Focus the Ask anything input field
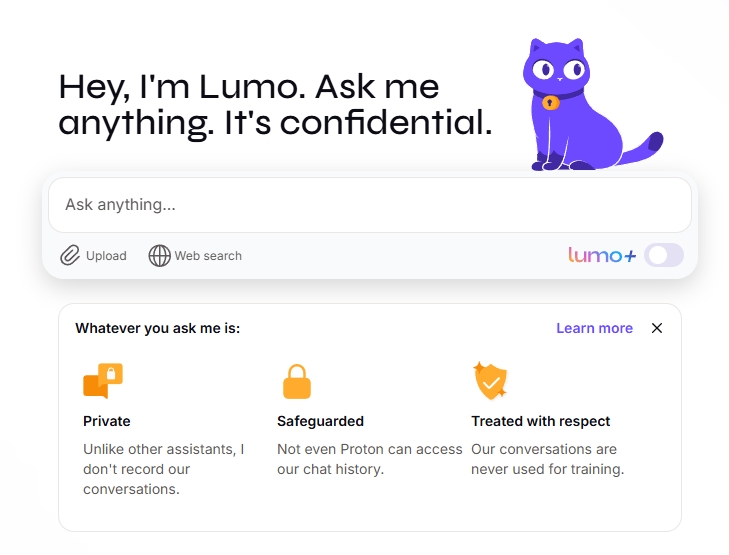 (370, 205)
